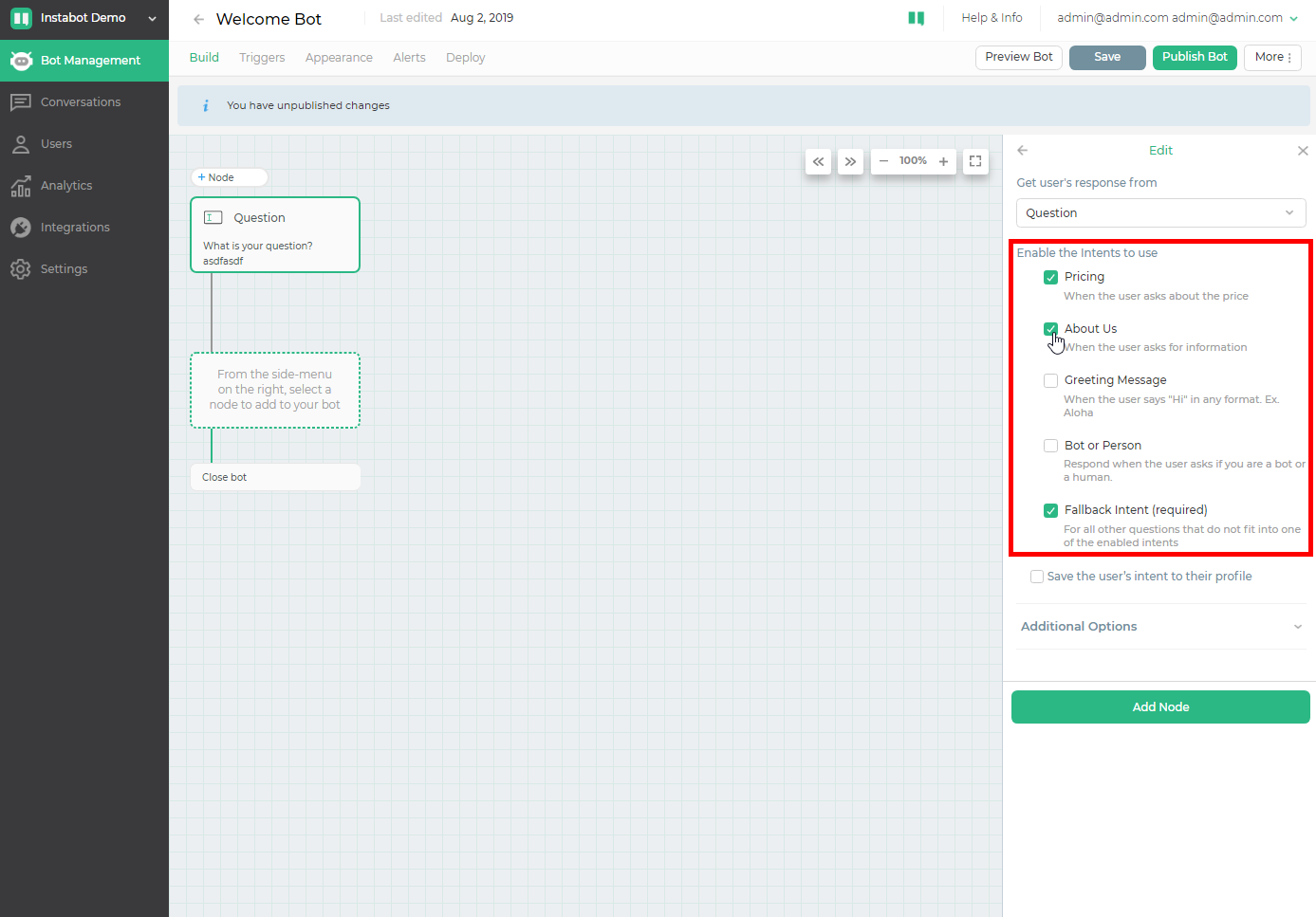Collapse canvas with double-left chevrons
The image size is (1316, 917).
pos(819,161)
